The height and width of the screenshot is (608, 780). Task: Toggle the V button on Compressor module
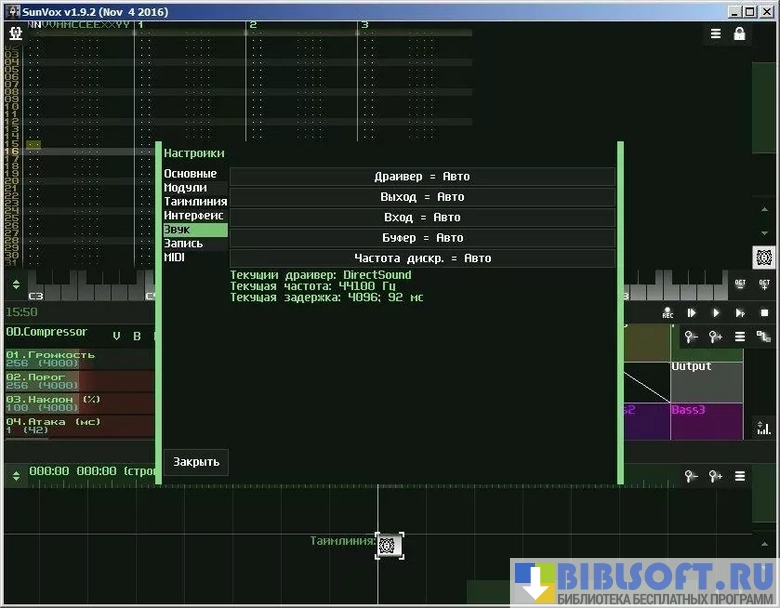tap(116, 336)
